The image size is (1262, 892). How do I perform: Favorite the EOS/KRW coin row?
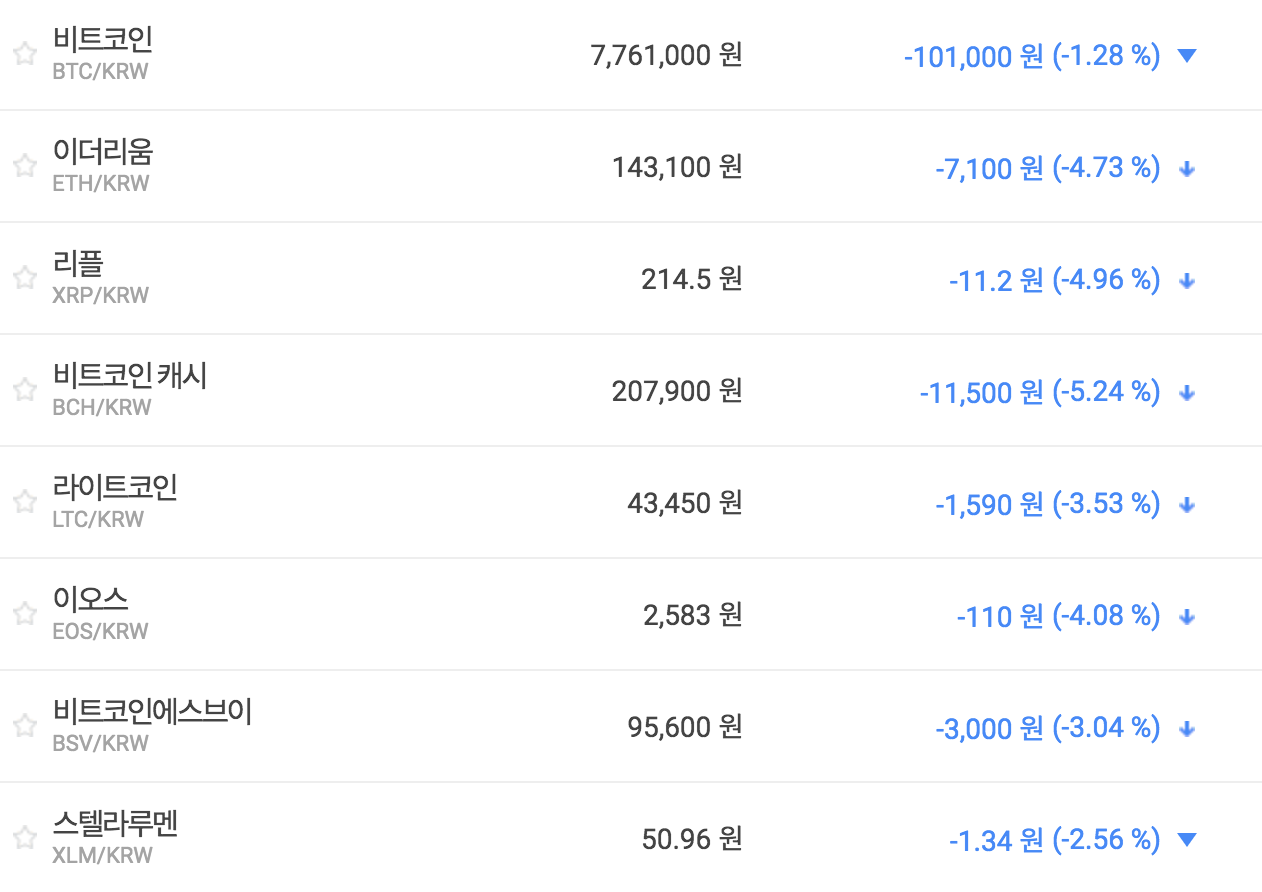[25, 615]
